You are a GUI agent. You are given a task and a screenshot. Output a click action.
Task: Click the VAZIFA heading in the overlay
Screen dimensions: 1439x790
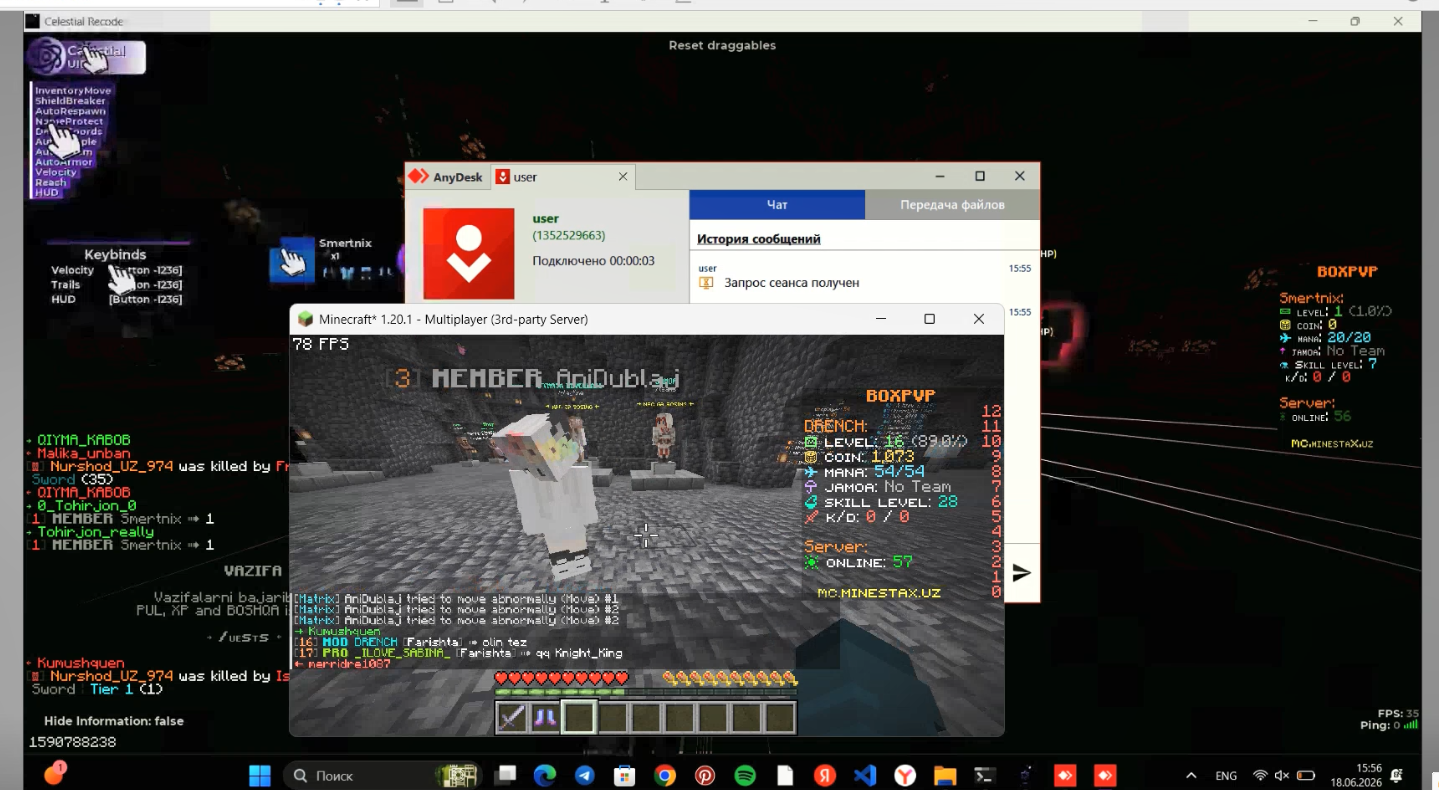point(252,571)
